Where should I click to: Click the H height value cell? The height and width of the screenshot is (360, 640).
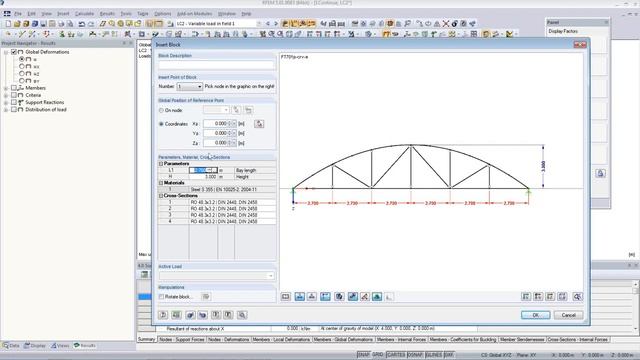[203, 177]
